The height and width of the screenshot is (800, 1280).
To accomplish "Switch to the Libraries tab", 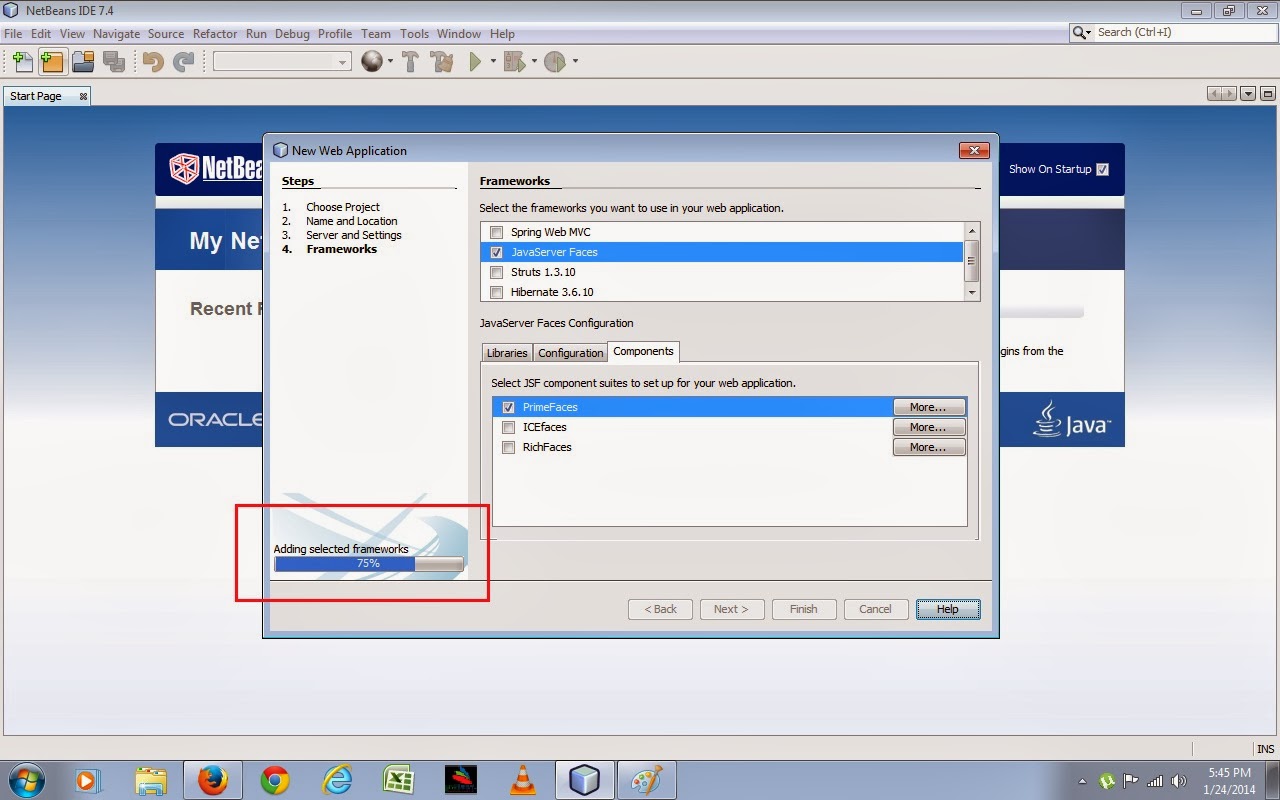I will [507, 353].
